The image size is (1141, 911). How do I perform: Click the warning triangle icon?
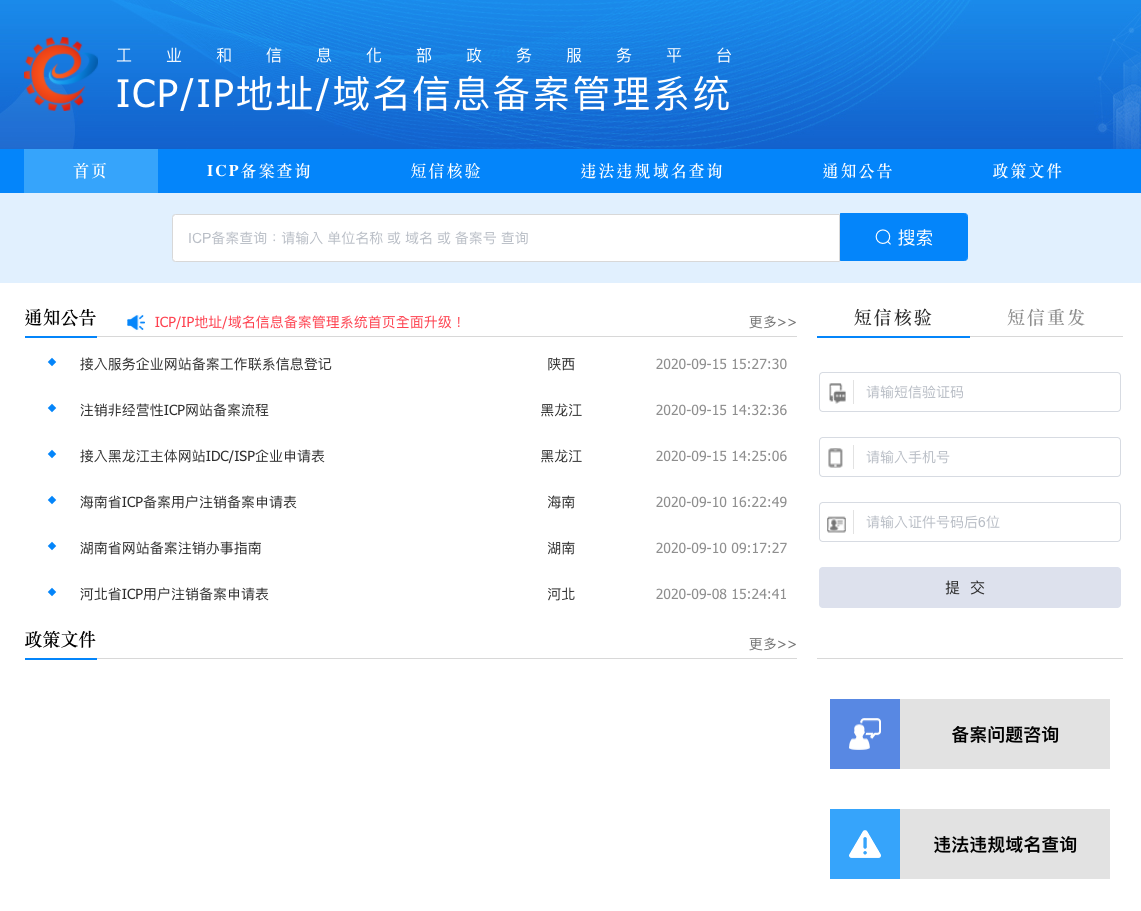click(x=865, y=844)
